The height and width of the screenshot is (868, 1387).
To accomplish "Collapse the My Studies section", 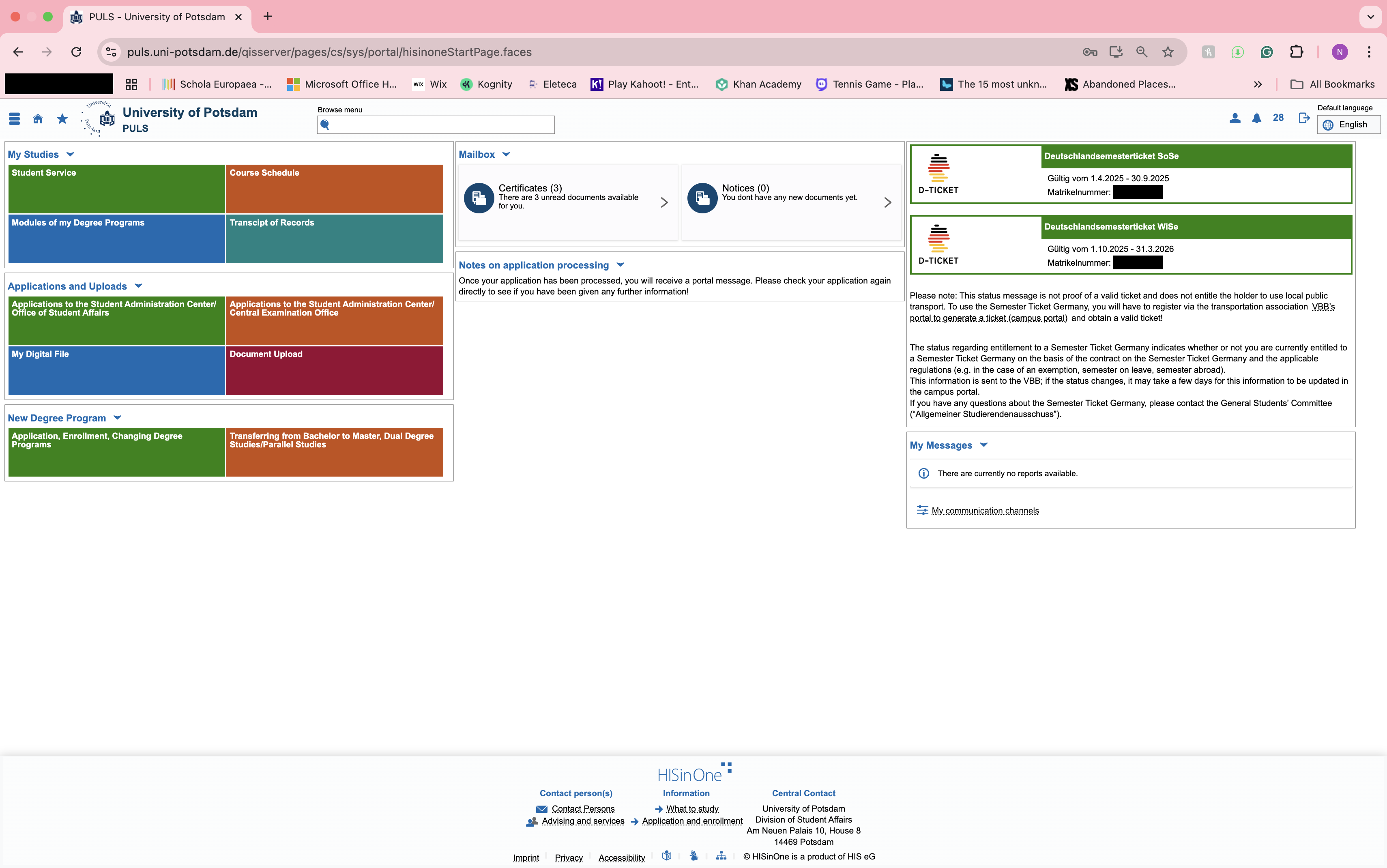I will pyautogui.click(x=71, y=155).
